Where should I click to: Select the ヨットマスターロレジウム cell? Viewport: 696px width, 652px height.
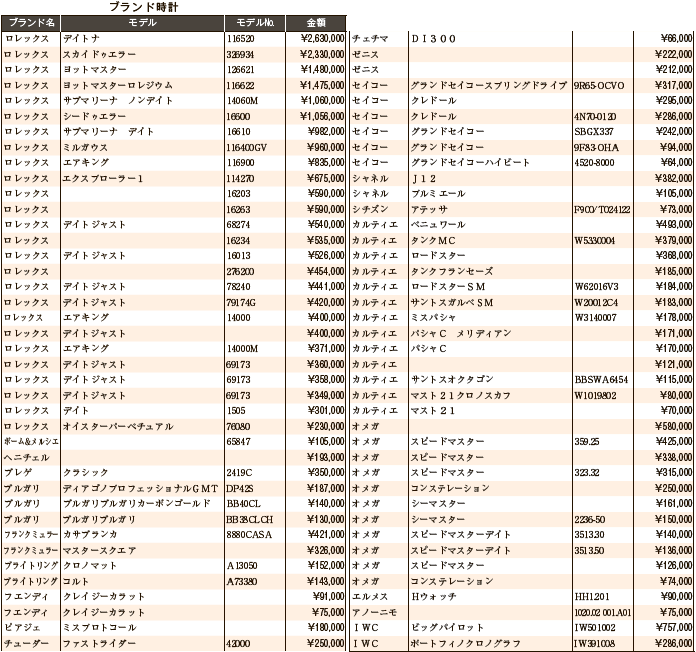pyautogui.click(x=118, y=85)
